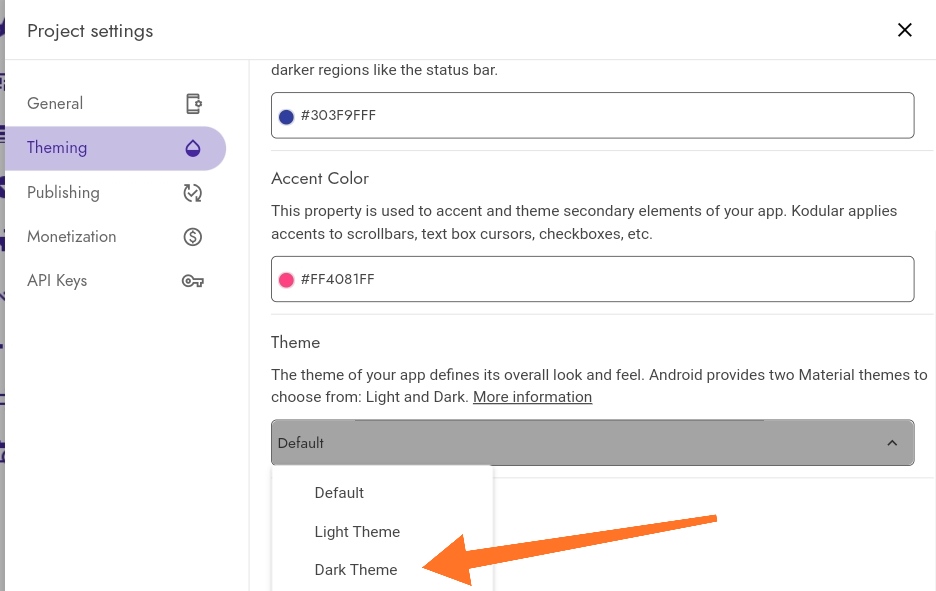Click the Publishing refresh icon
Image resolution: width=936 pixels, height=591 pixels.
click(x=193, y=193)
